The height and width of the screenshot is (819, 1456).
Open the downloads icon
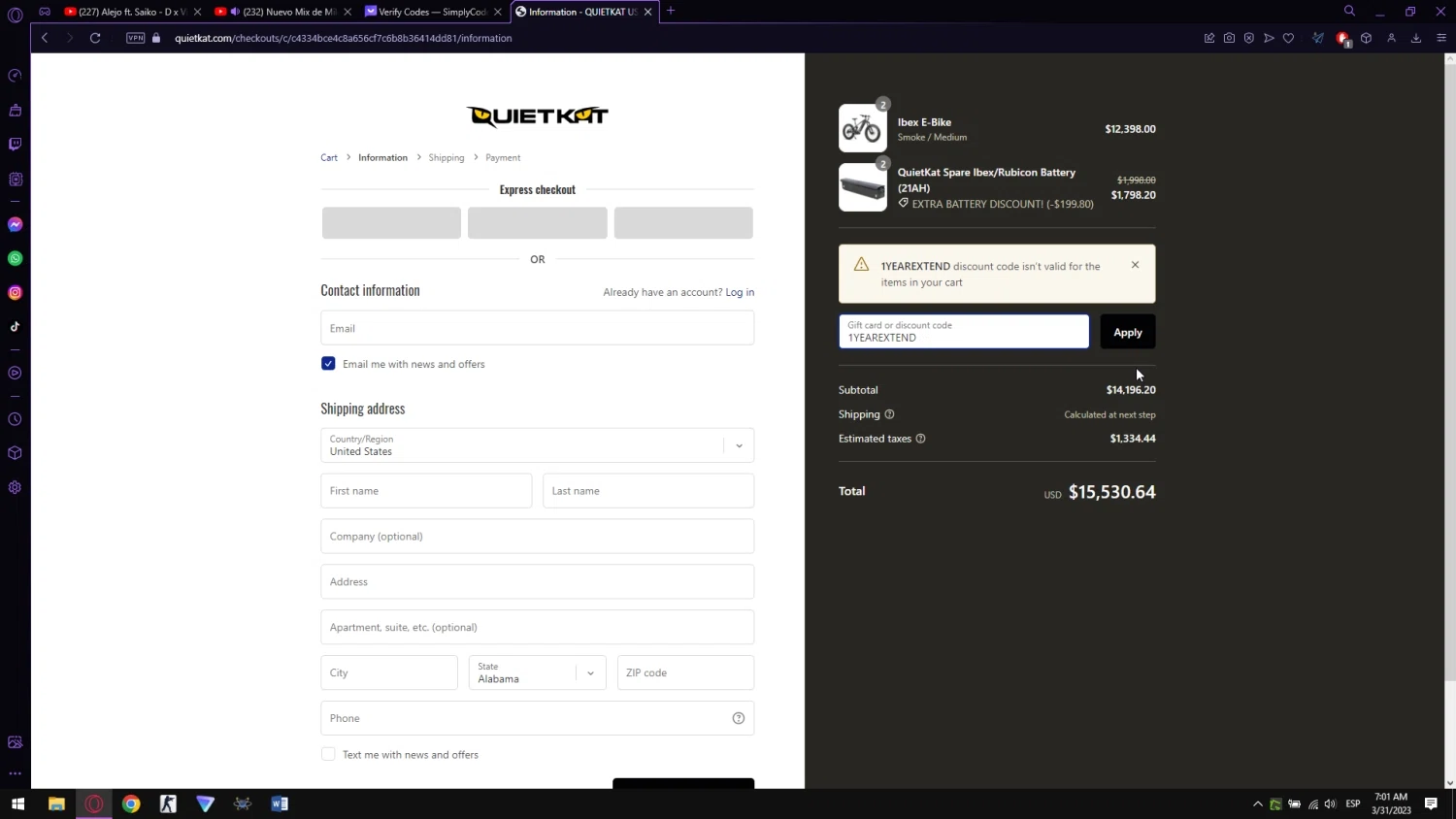click(1416, 38)
